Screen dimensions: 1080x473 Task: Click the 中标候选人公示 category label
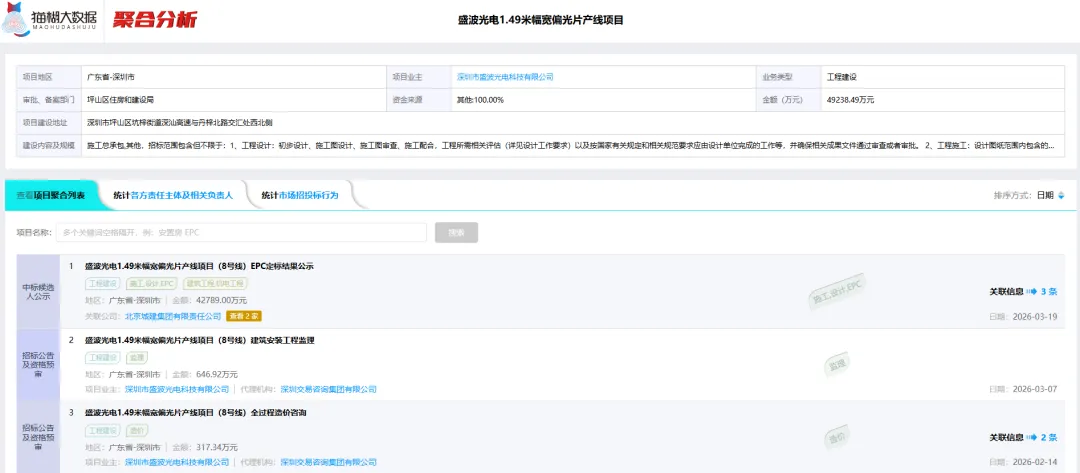[38, 292]
